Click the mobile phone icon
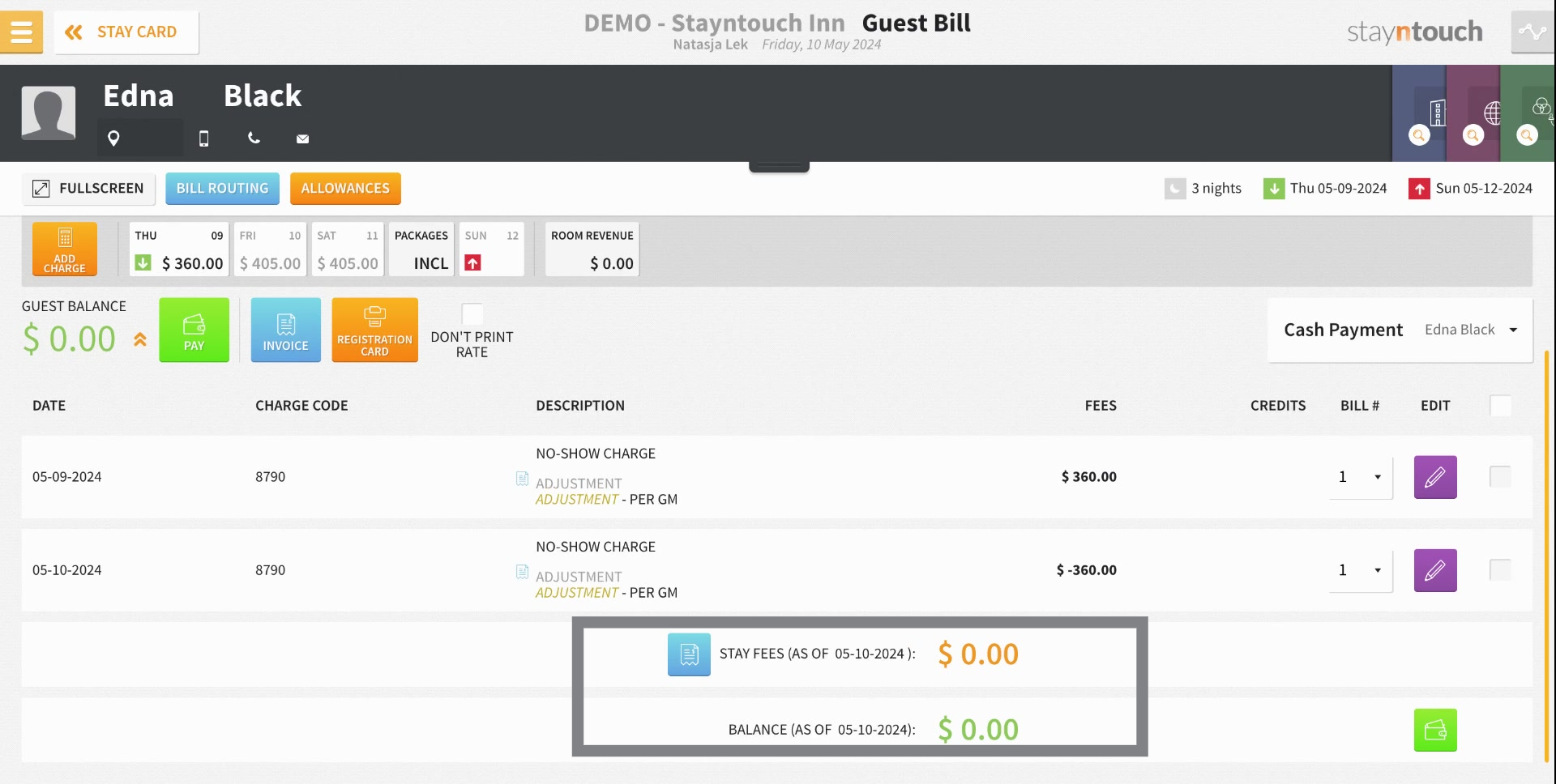This screenshot has width=1556, height=784. (204, 138)
